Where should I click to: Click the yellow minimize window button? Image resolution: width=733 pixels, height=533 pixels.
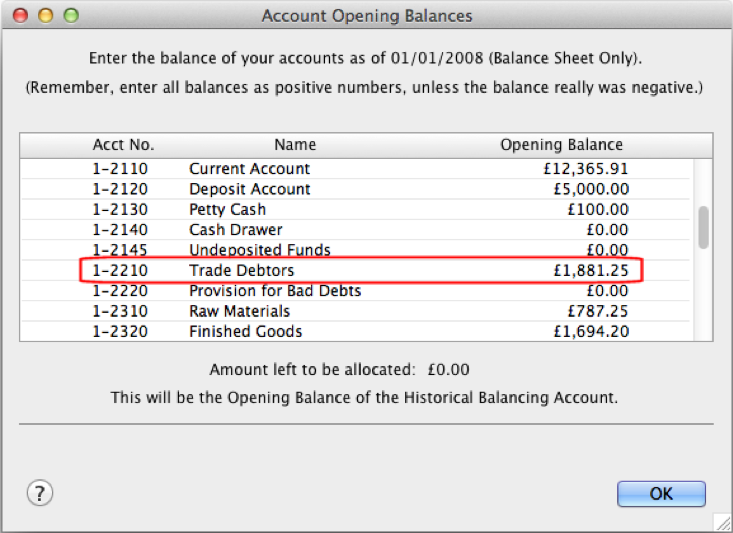click(46, 15)
